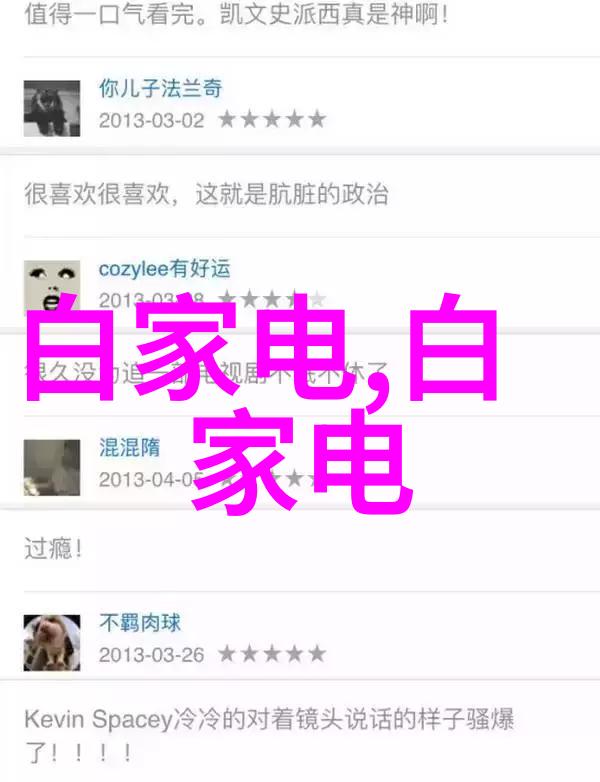
Task: Open the review saying 过瘾!
Action: coord(53,549)
